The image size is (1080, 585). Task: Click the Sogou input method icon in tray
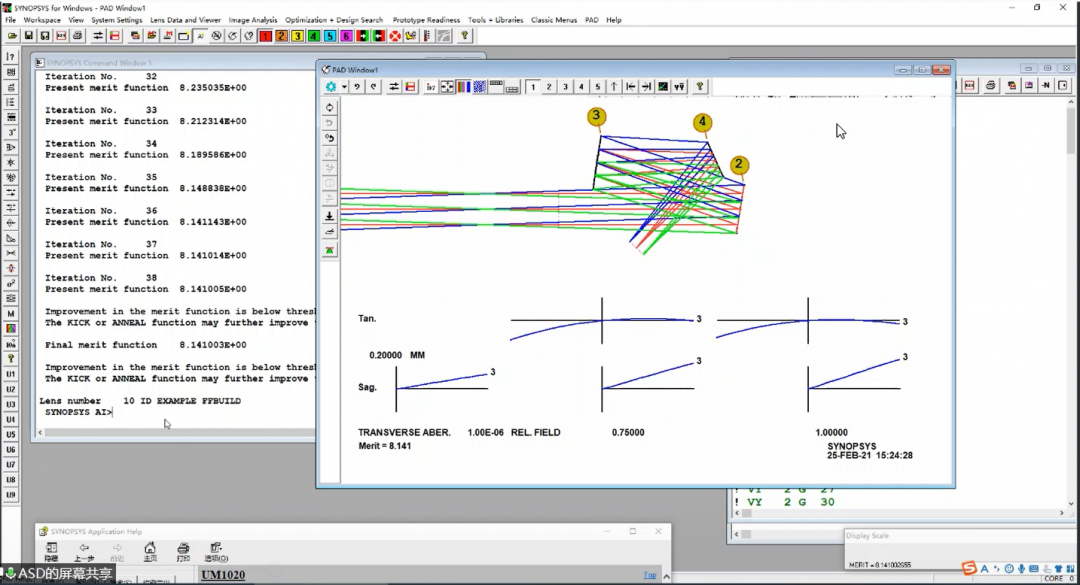[969, 568]
